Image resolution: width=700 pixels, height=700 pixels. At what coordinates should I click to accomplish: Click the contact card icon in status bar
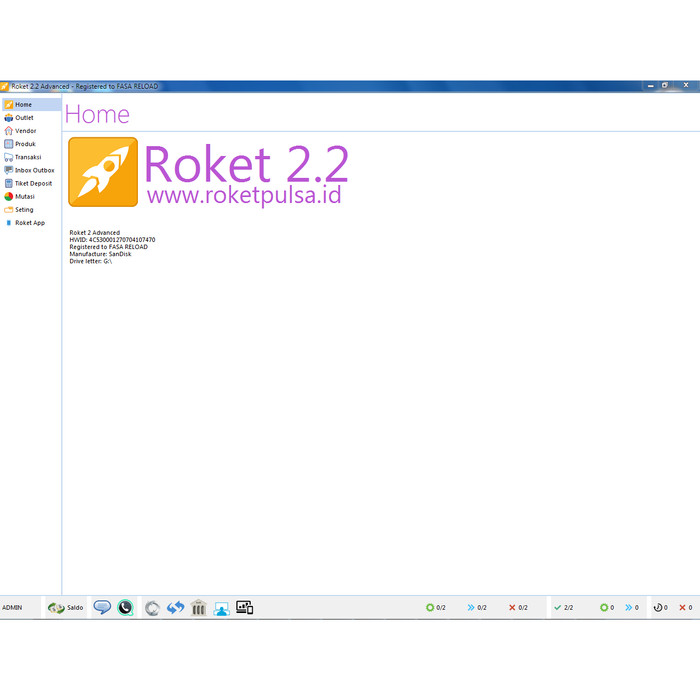[x=221, y=608]
